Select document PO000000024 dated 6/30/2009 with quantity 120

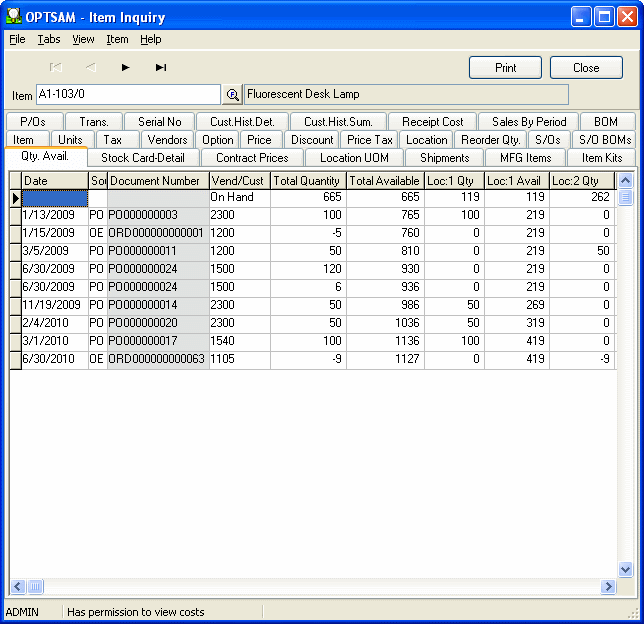[158, 270]
